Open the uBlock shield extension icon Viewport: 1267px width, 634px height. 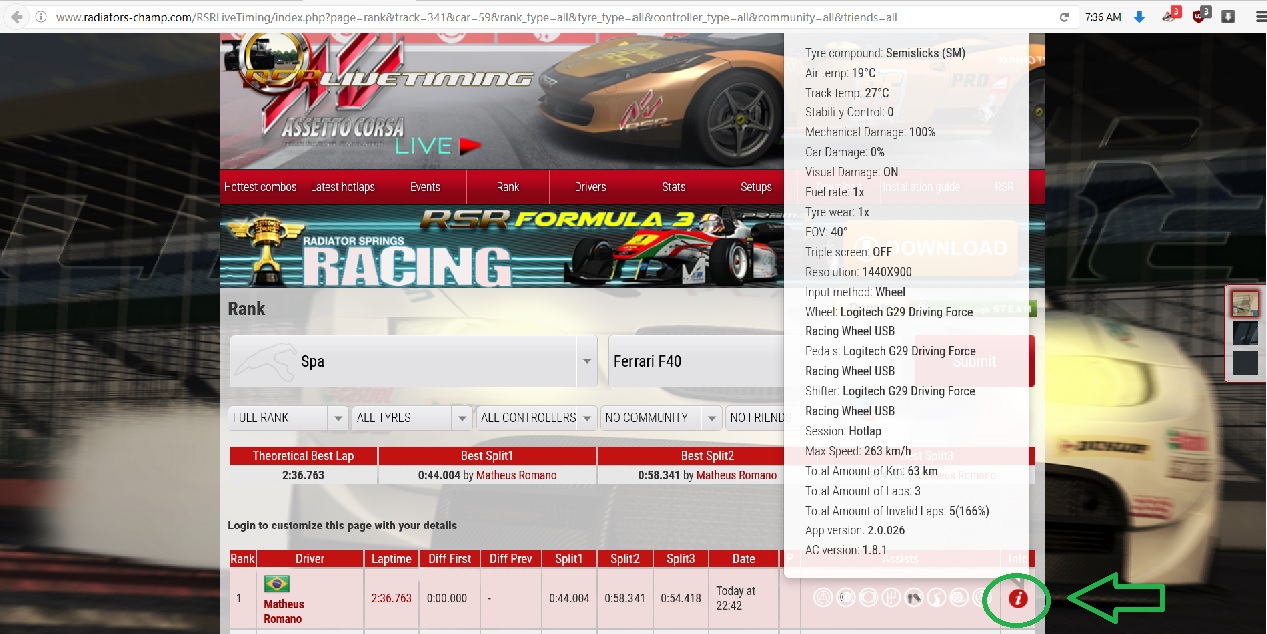pos(1202,17)
